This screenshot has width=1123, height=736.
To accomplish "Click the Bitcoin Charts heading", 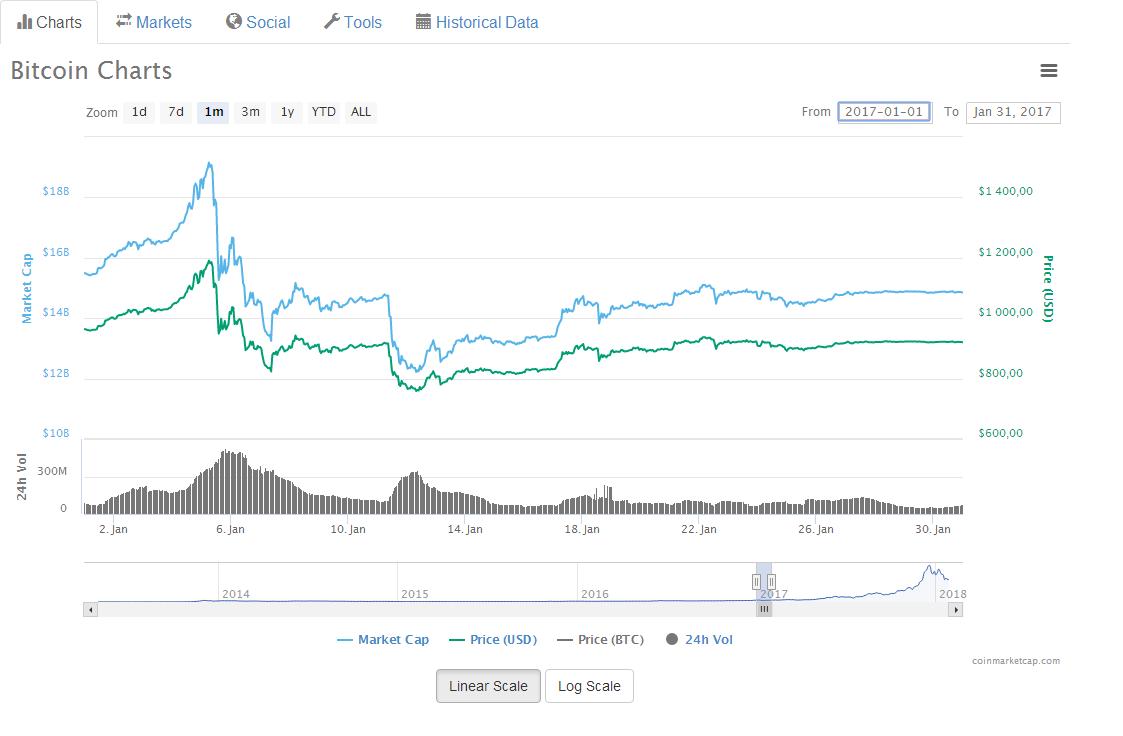I will click(91, 70).
